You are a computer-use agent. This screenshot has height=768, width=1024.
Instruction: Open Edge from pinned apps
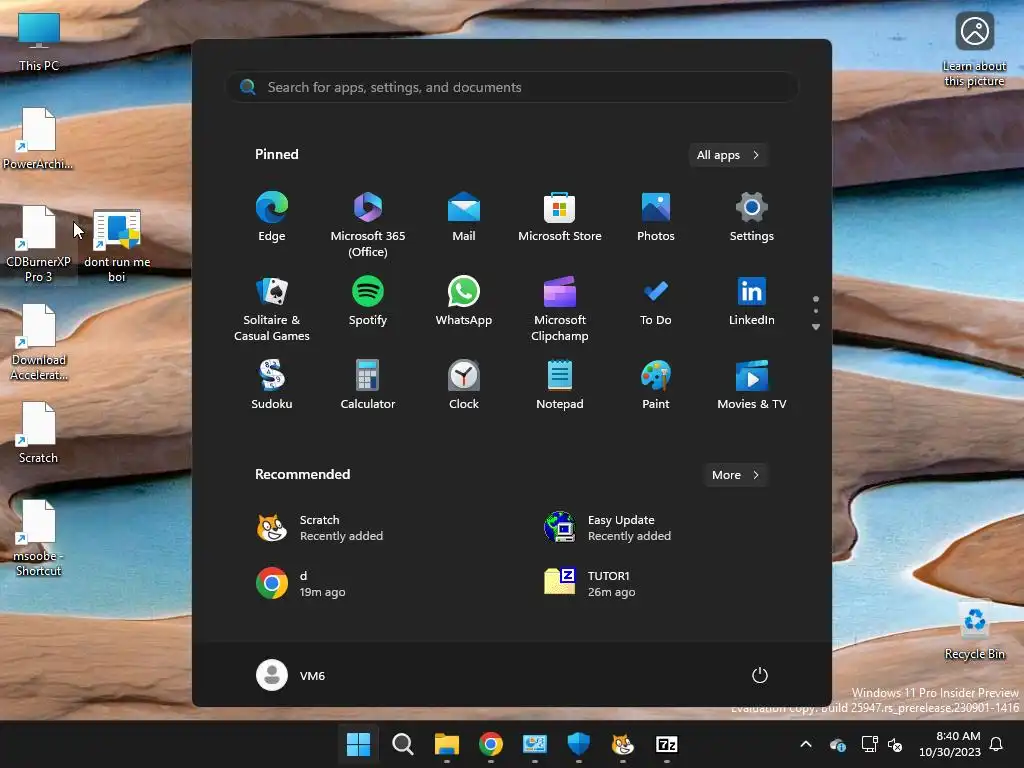click(x=272, y=217)
